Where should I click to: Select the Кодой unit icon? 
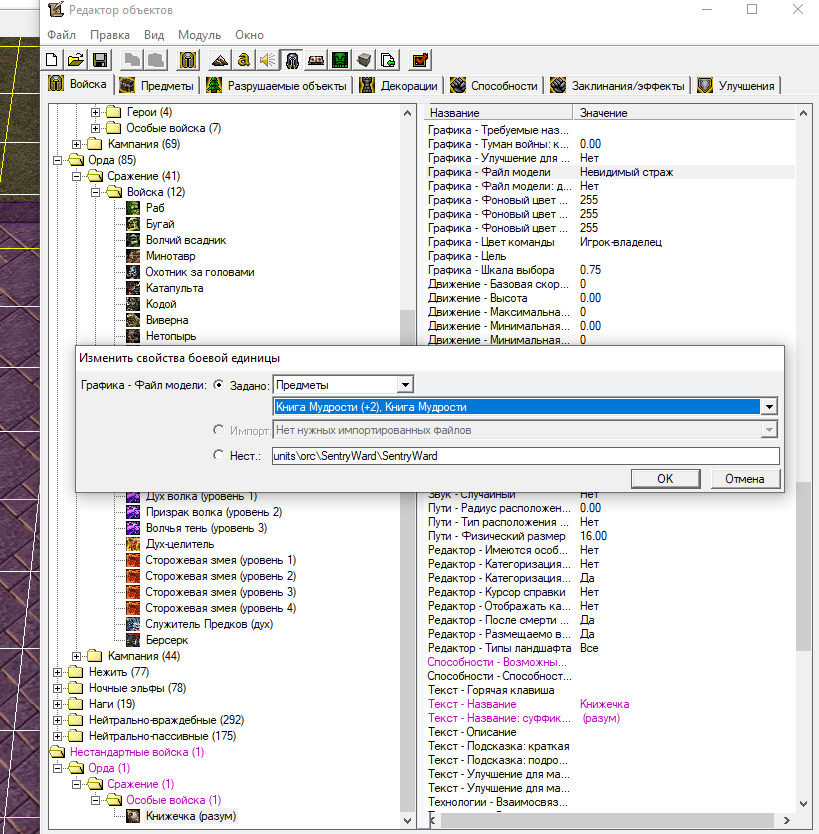pyautogui.click(x=133, y=304)
